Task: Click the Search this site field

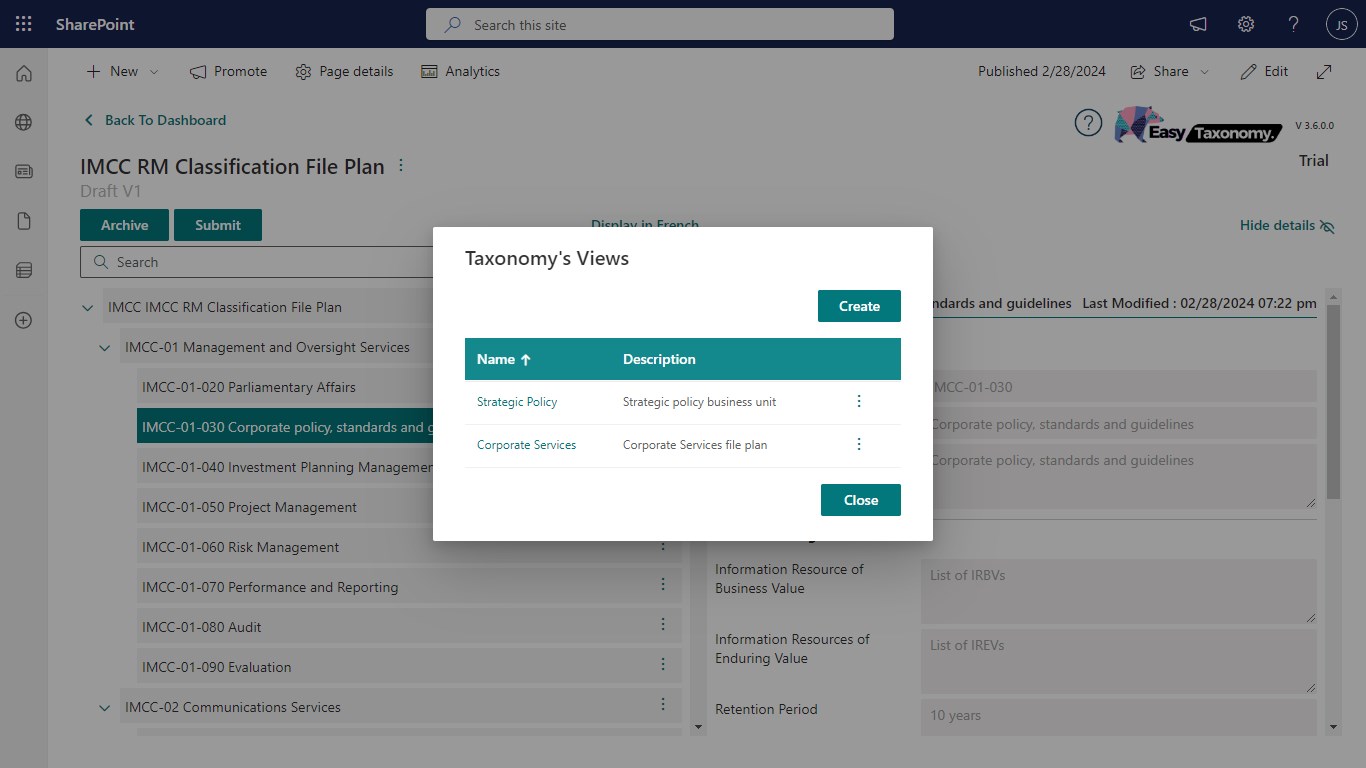Action: [660, 24]
